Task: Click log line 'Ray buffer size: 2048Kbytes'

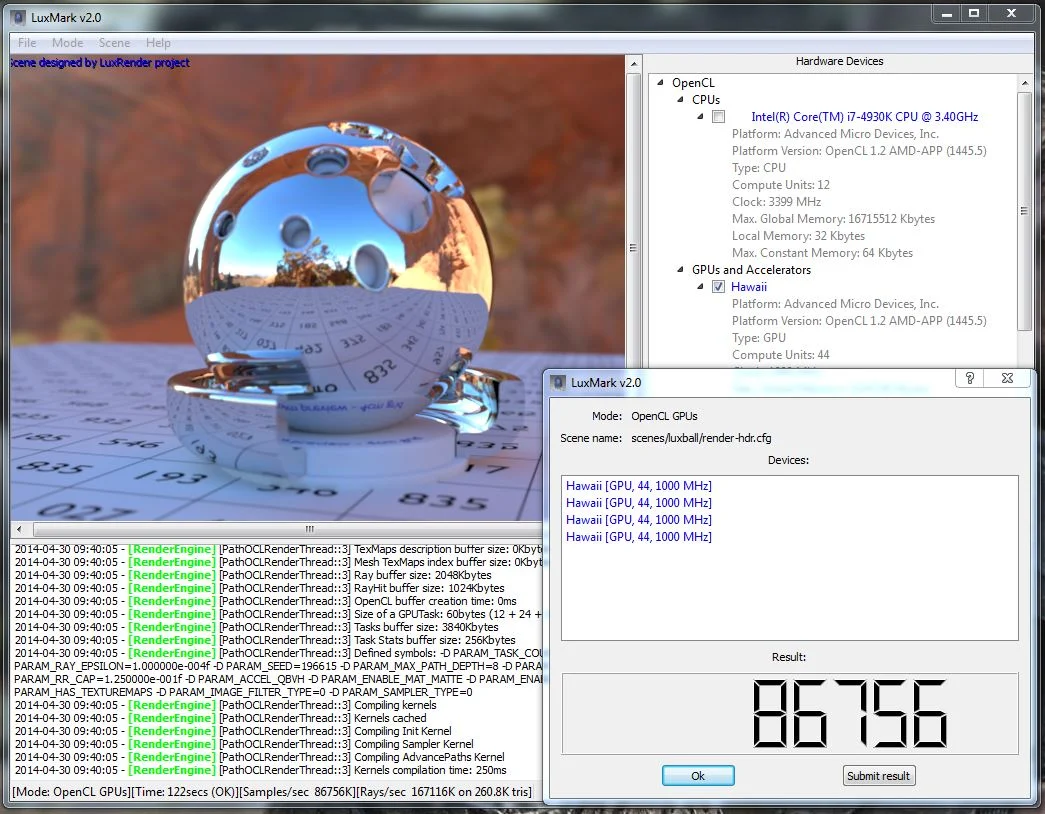Action: coord(253,575)
